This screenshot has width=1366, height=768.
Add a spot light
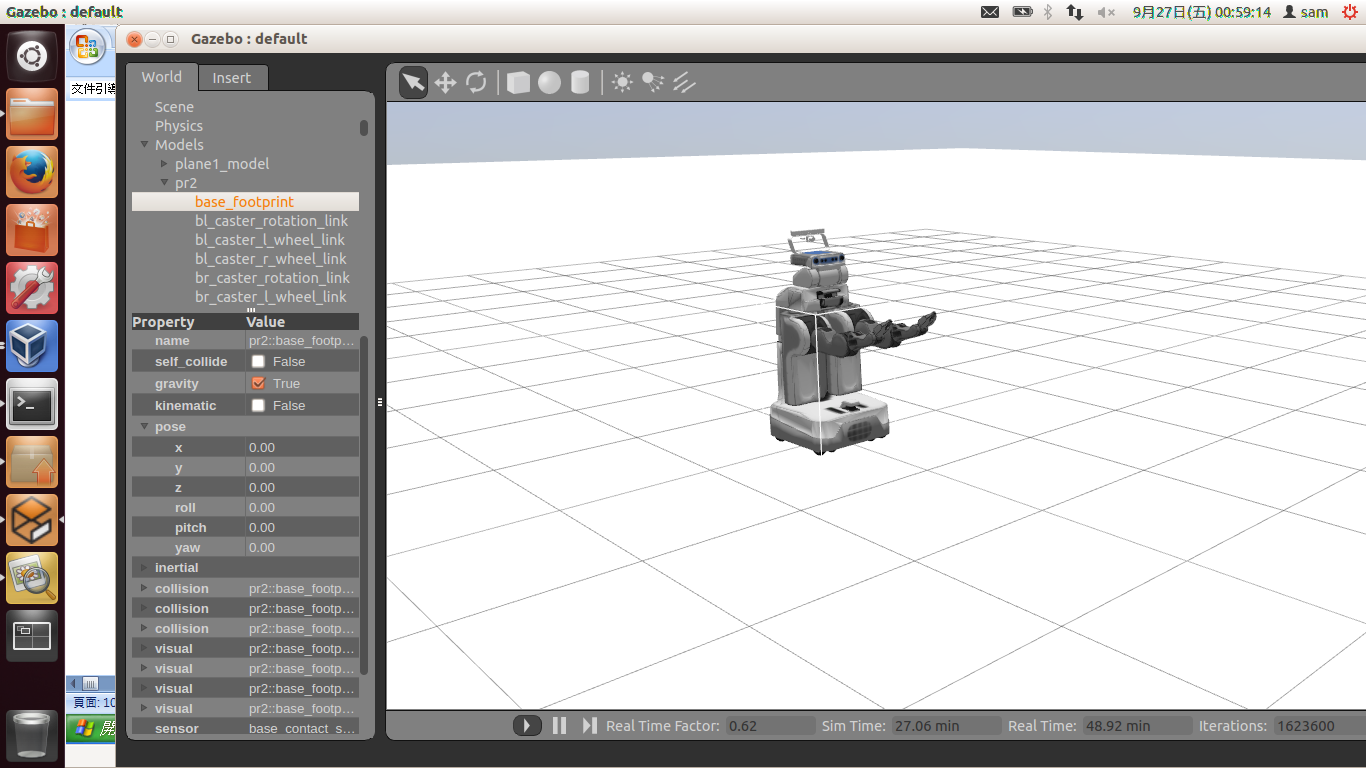tap(653, 82)
